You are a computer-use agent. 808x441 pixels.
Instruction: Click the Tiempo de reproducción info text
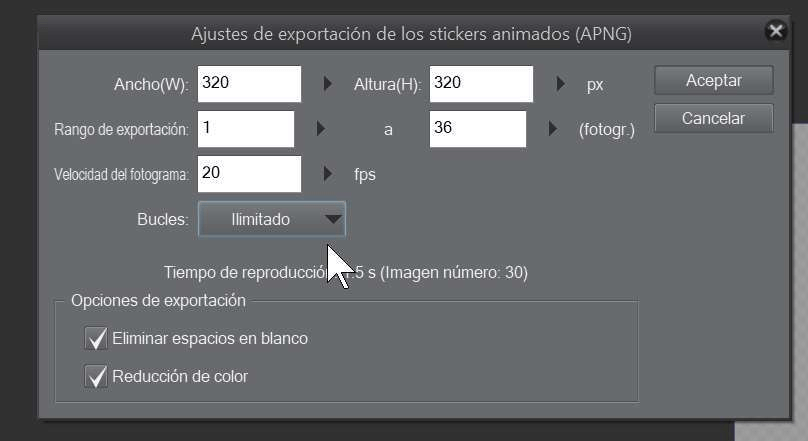point(346,272)
